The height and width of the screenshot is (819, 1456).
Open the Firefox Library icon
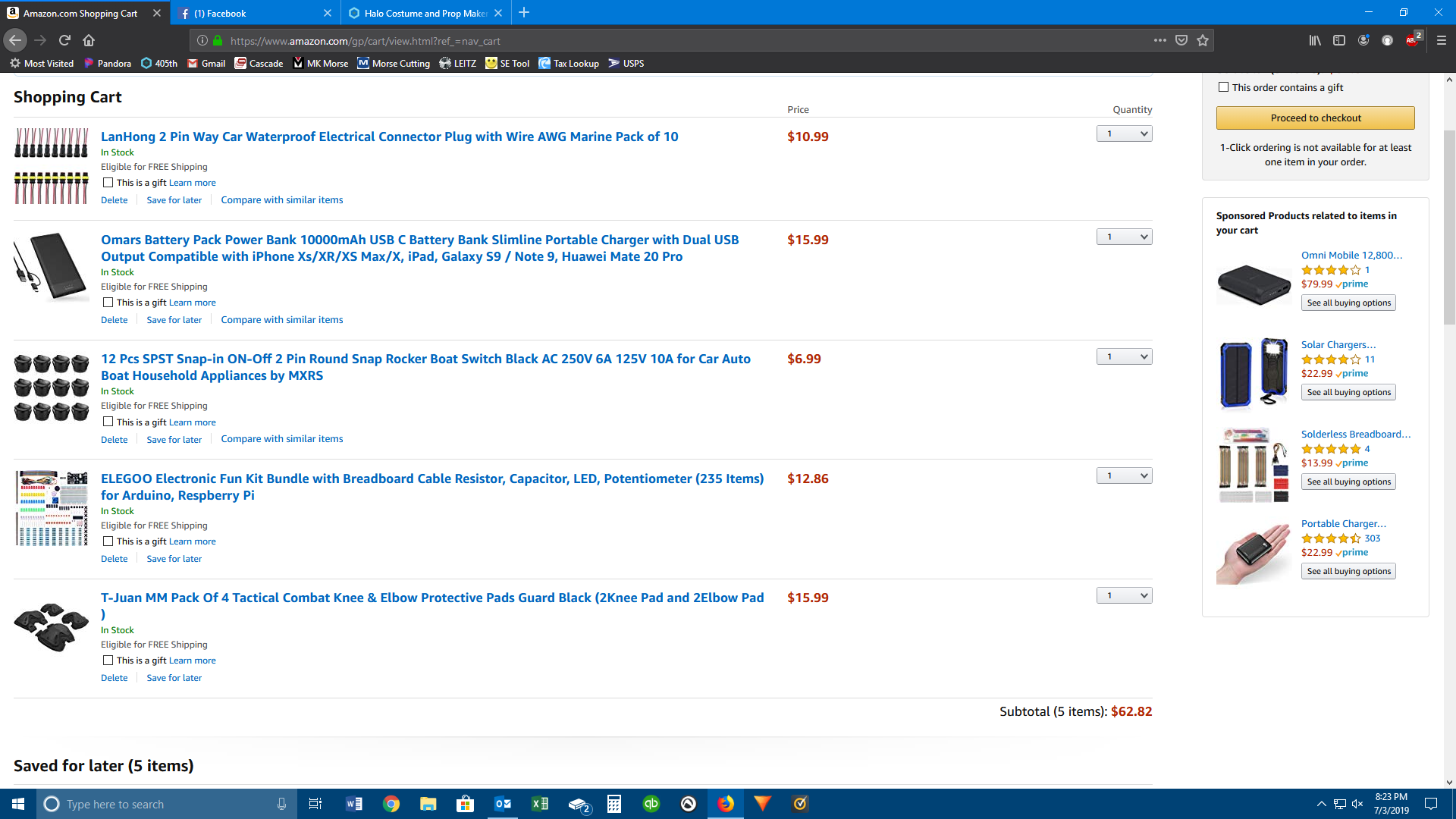click(1315, 40)
